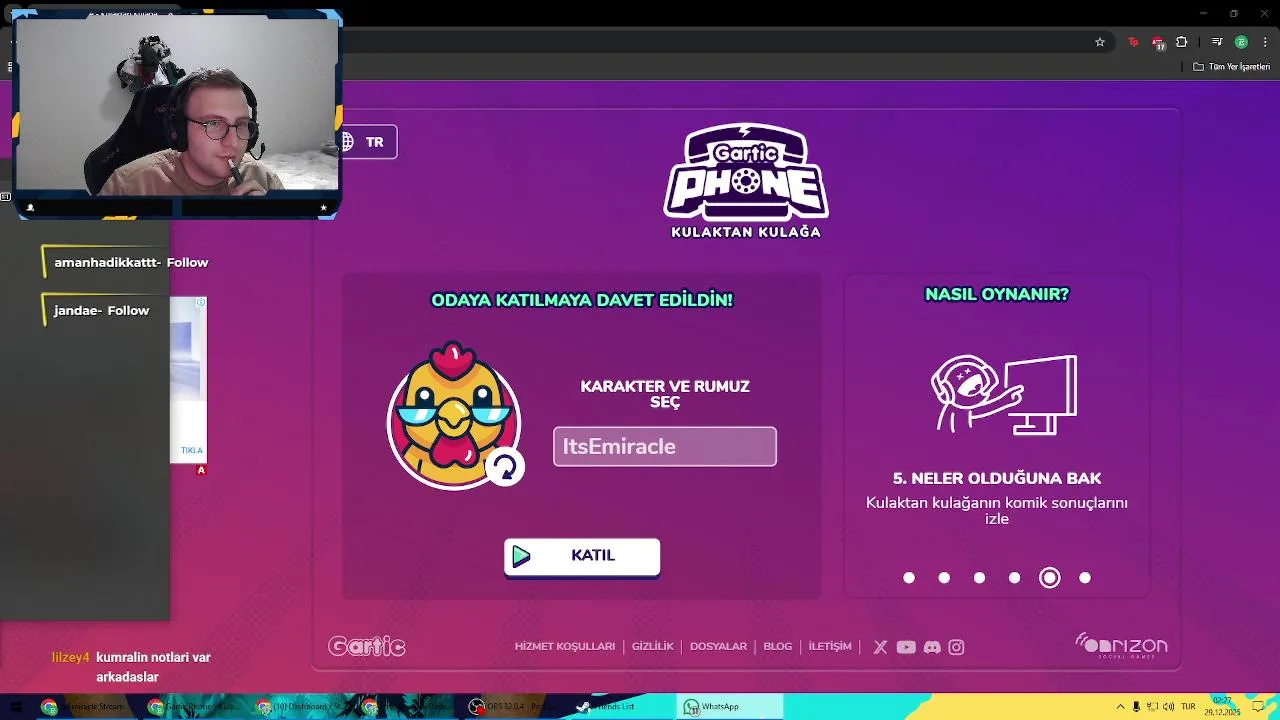Open the YouTube social icon
The image size is (1280, 720).
pyautogui.click(x=906, y=647)
